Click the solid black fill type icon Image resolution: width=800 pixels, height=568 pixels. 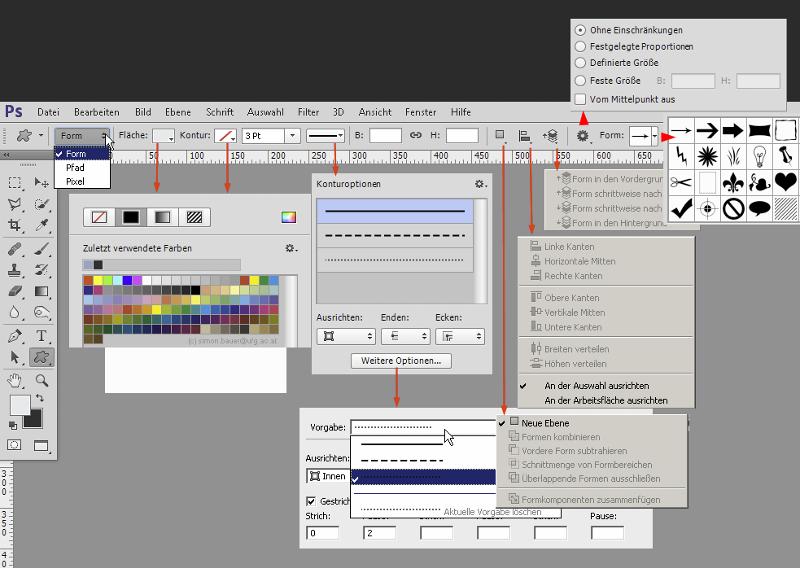pos(130,217)
